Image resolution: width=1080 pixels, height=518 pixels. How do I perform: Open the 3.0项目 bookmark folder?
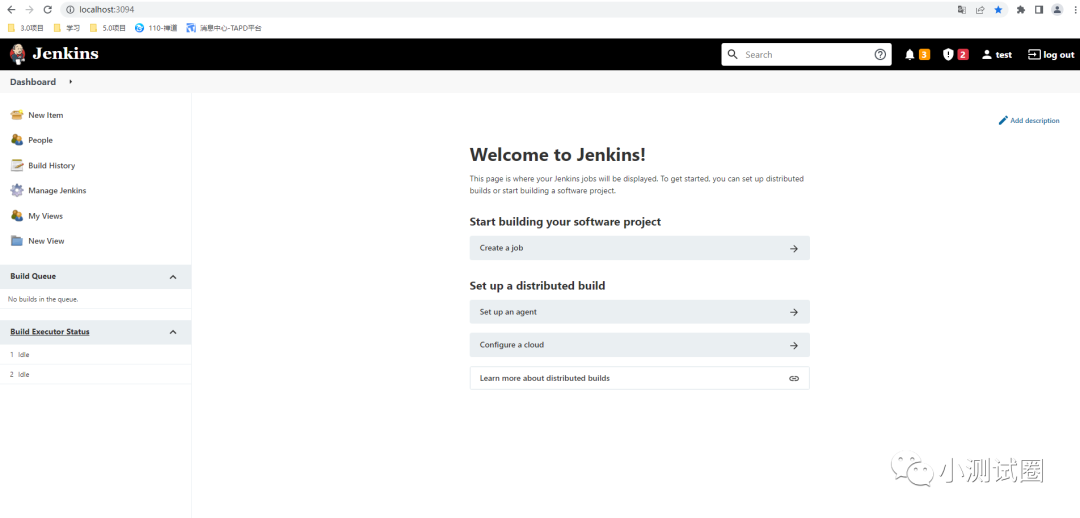coord(25,28)
